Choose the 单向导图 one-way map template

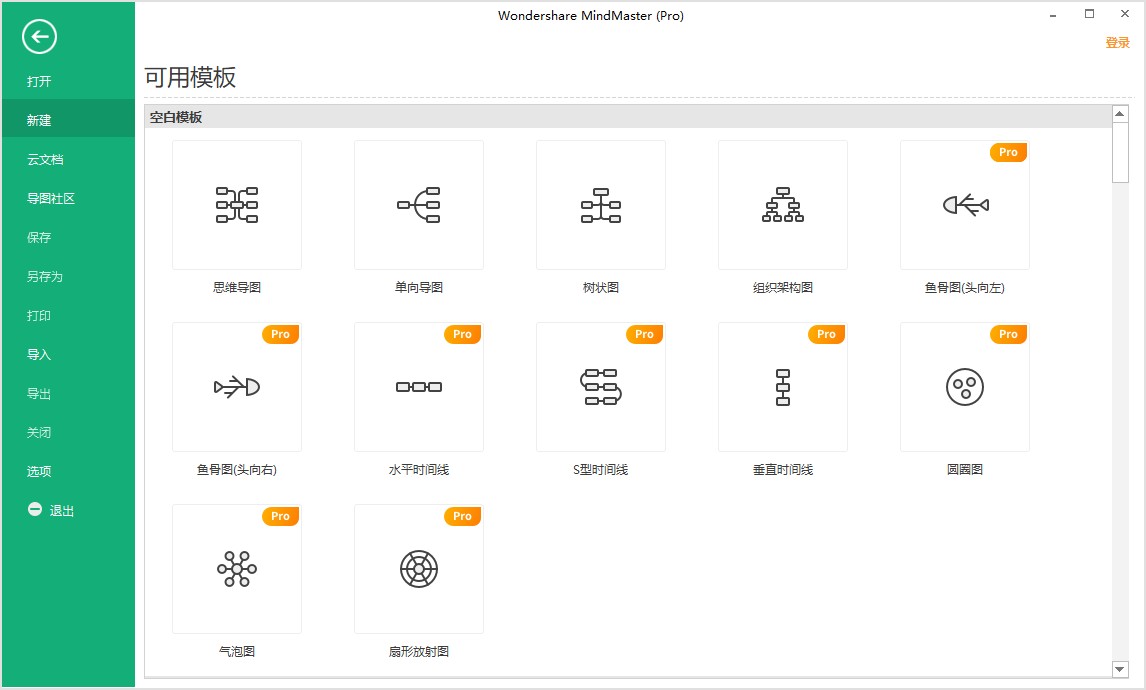[x=419, y=205]
